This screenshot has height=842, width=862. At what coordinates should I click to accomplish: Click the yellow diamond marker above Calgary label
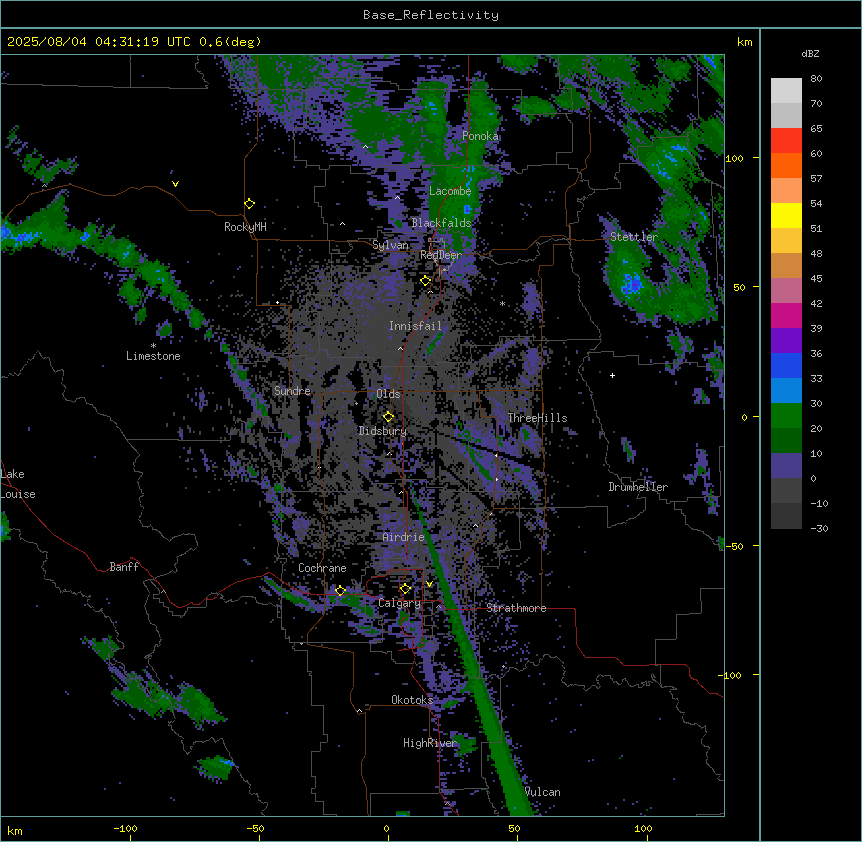[x=405, y=589]
